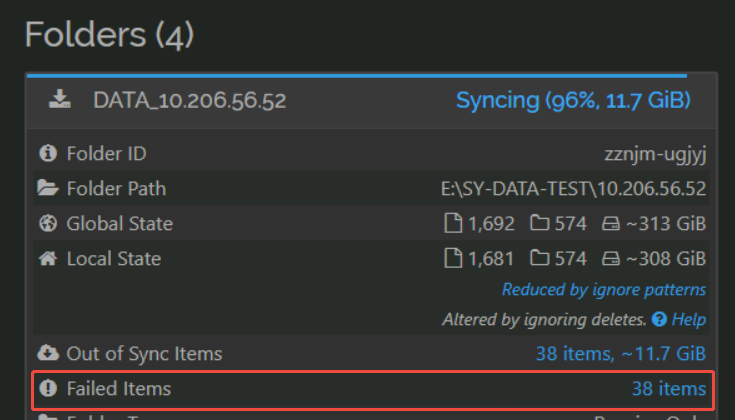Click the Syncing (96%, 11.7 GiB) status text

pos(573,100)
